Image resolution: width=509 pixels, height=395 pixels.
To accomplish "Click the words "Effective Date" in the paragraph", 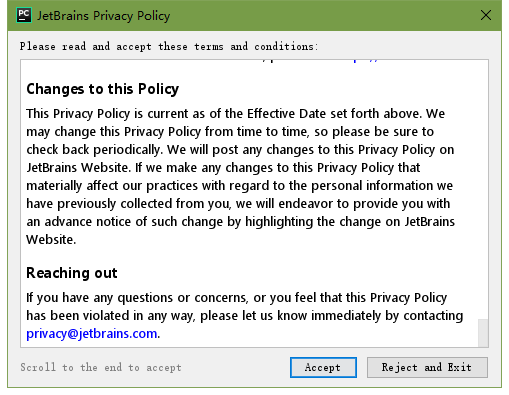I will (x=287, y=114).
